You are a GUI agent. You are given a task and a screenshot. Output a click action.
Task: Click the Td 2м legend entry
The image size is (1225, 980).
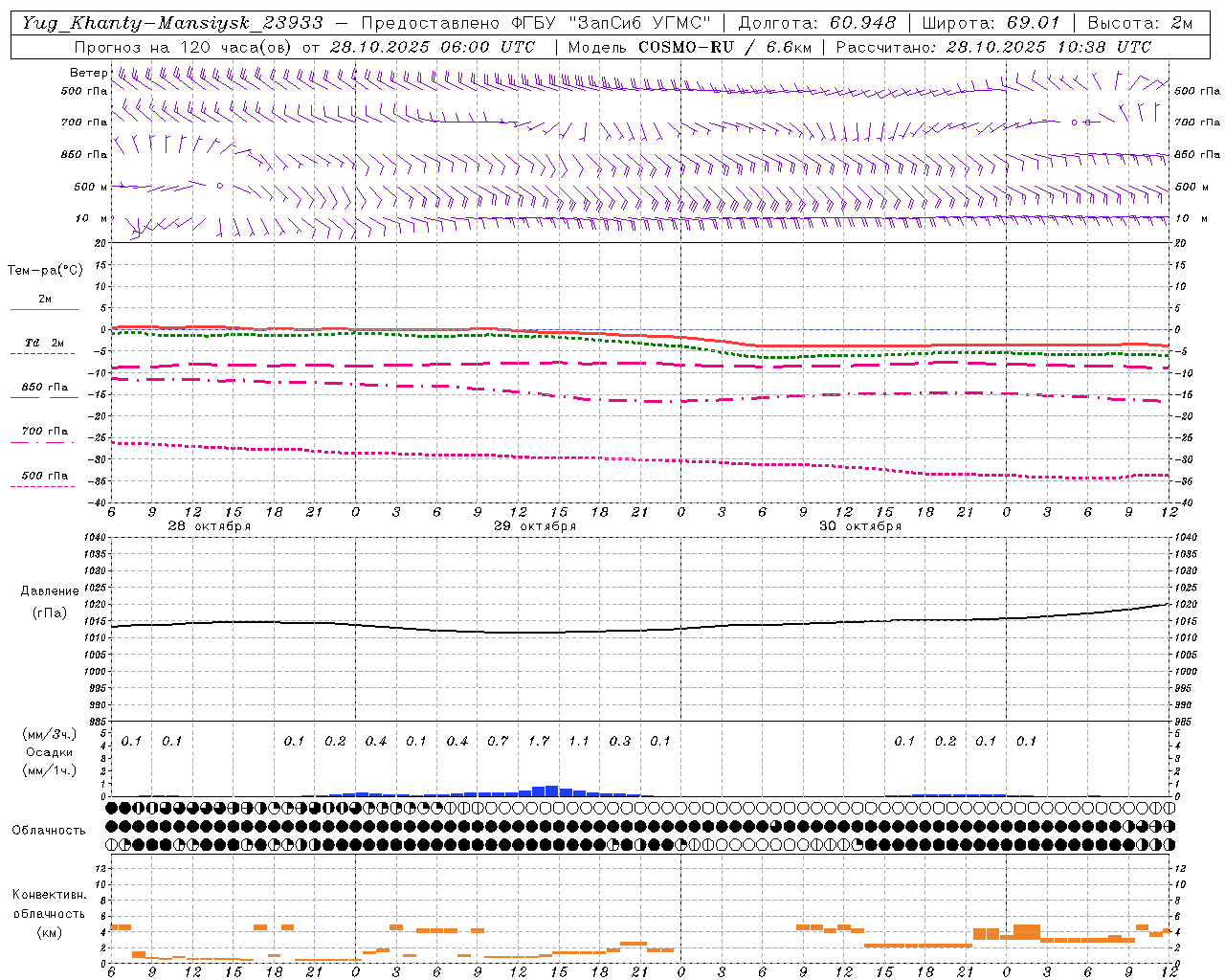44,343
